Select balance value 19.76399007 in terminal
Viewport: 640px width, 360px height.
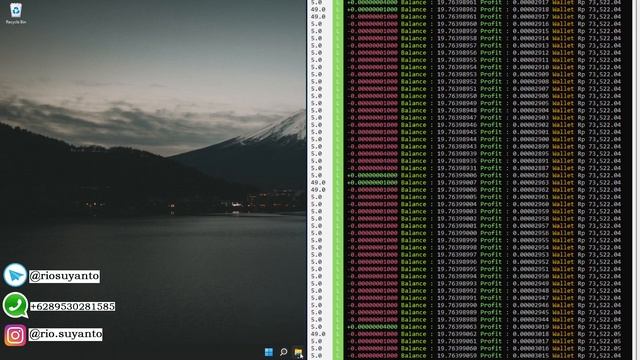[456, 182]
